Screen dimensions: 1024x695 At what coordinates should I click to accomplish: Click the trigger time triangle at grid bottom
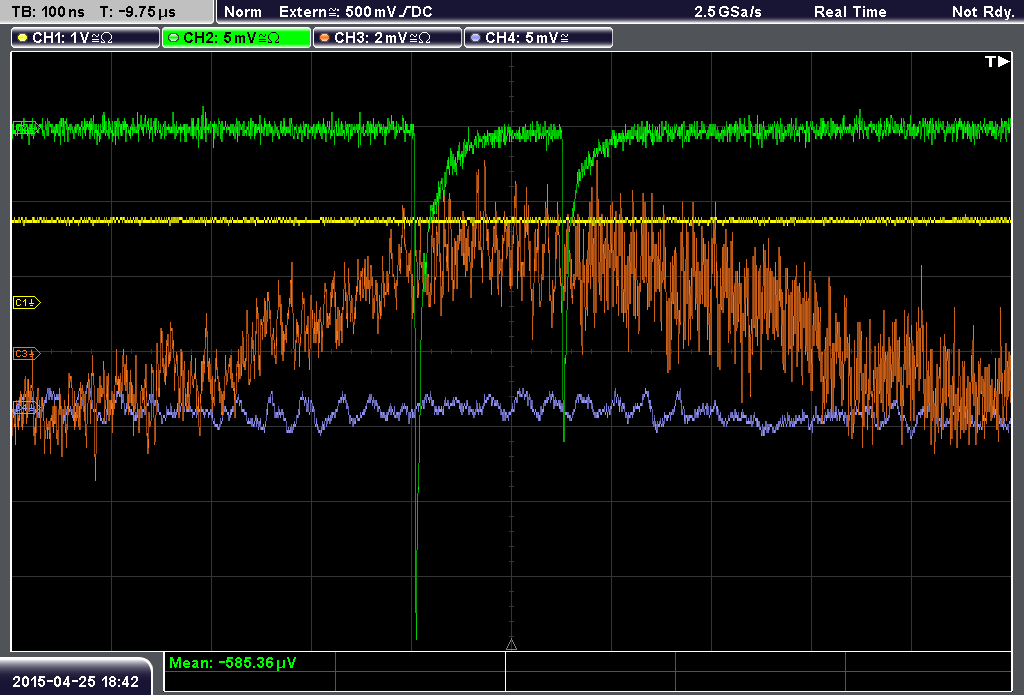pos(511,645)
